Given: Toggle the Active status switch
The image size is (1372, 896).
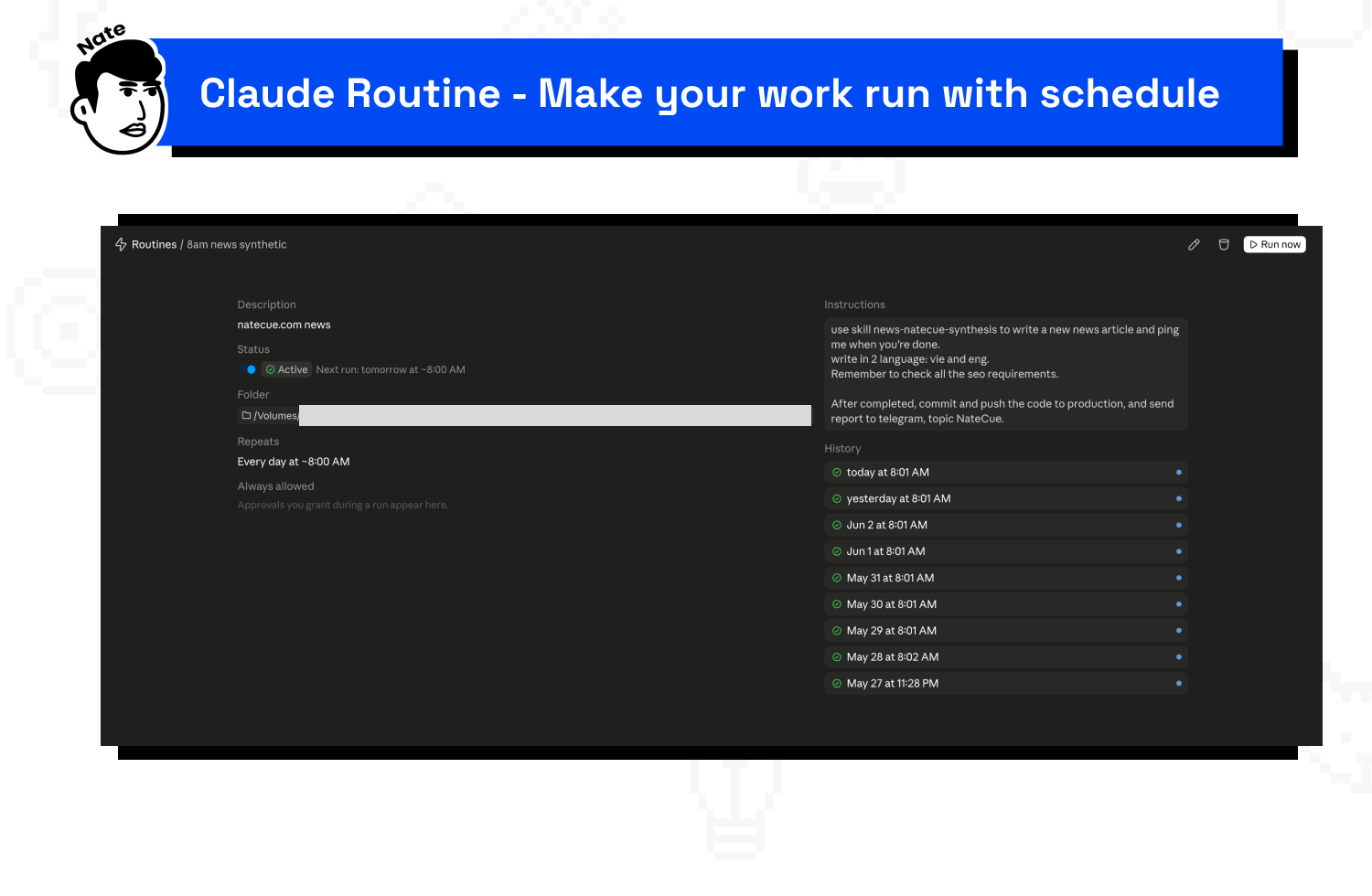Looking at the screenshot, I should pyautogui.click(x=248, y=370).
